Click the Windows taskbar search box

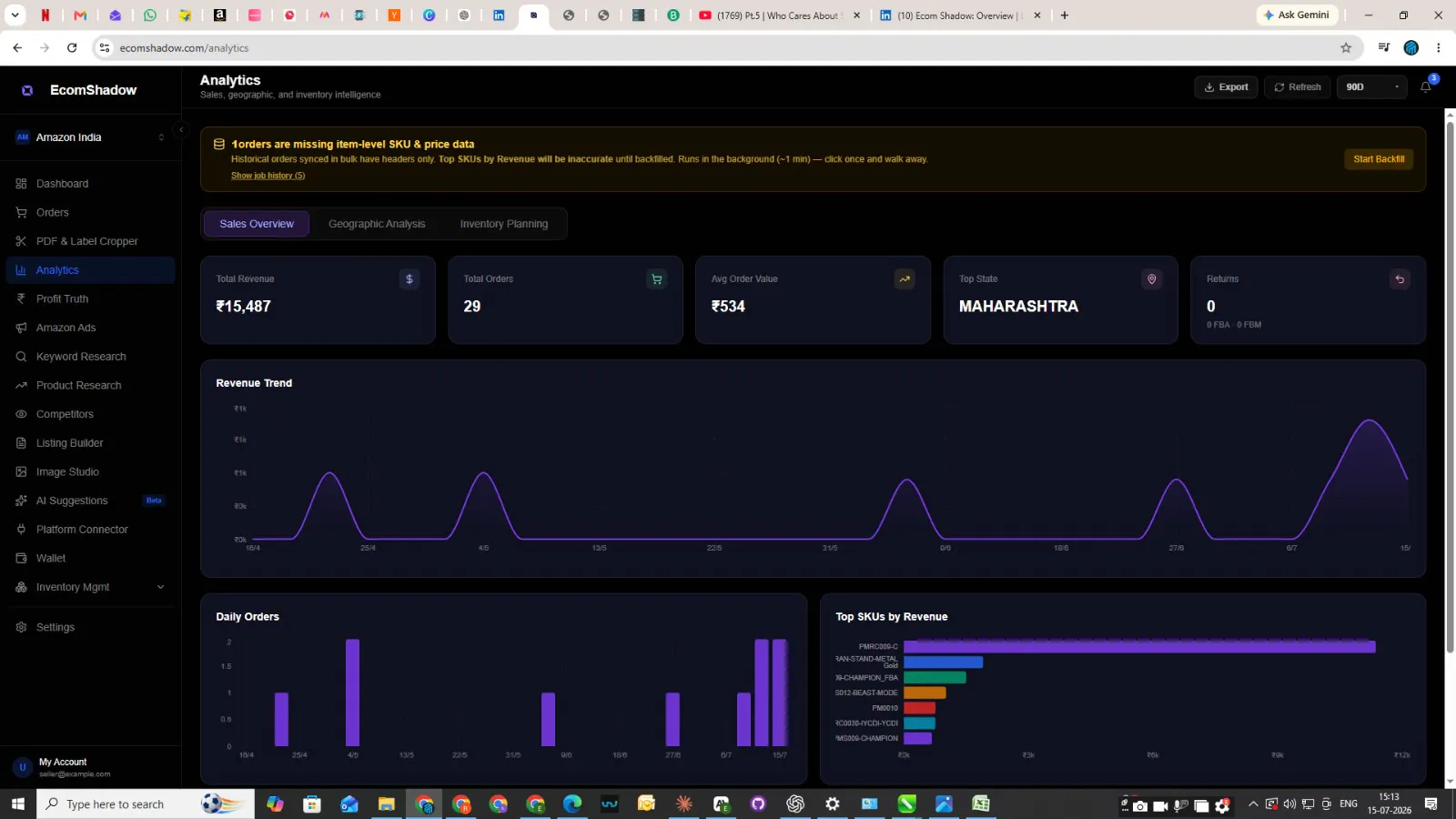click(146, 804)
